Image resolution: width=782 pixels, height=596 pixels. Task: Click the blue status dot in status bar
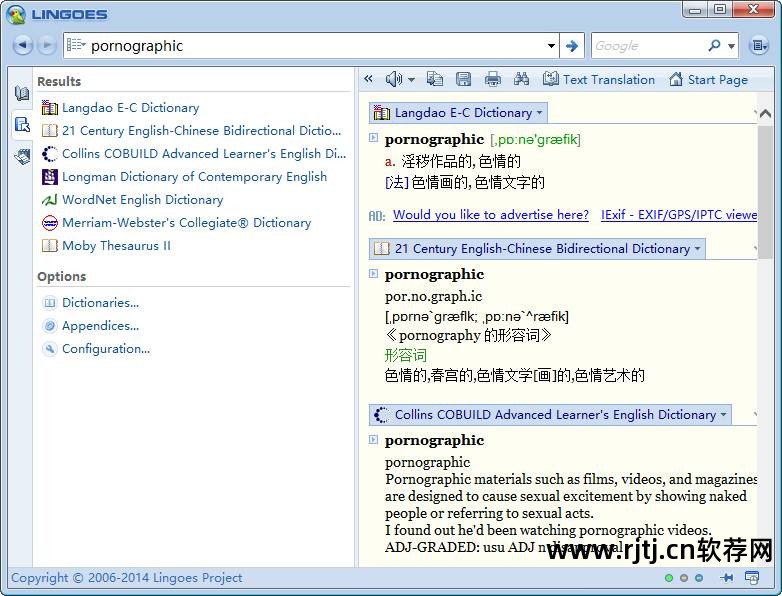(x=699, y=578)
